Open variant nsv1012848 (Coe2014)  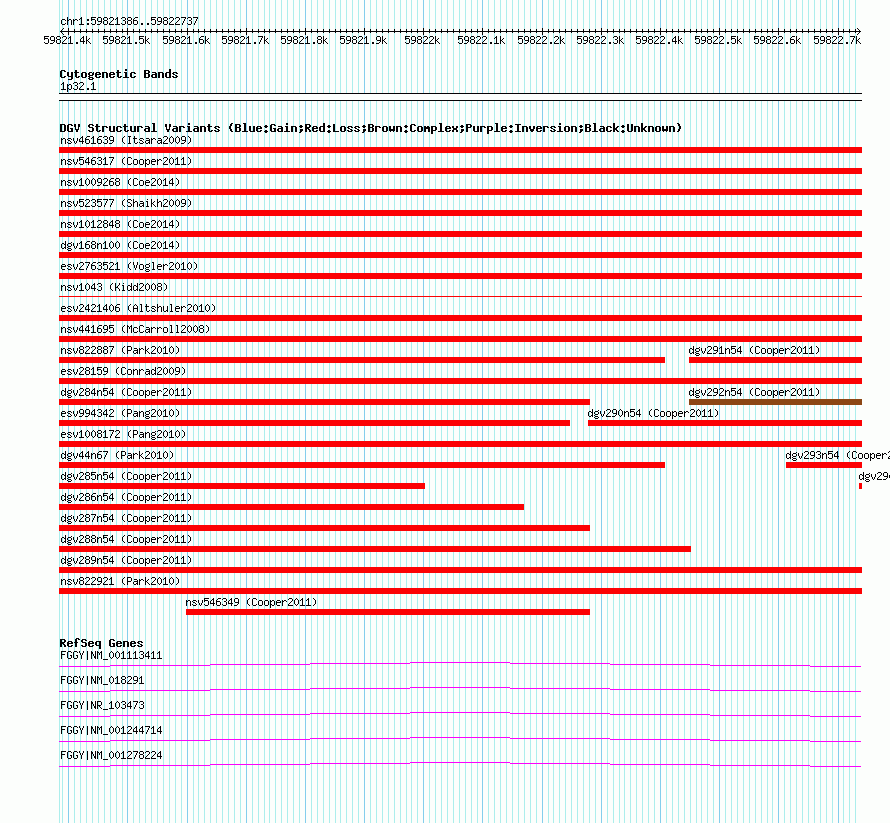click(120, 224)
